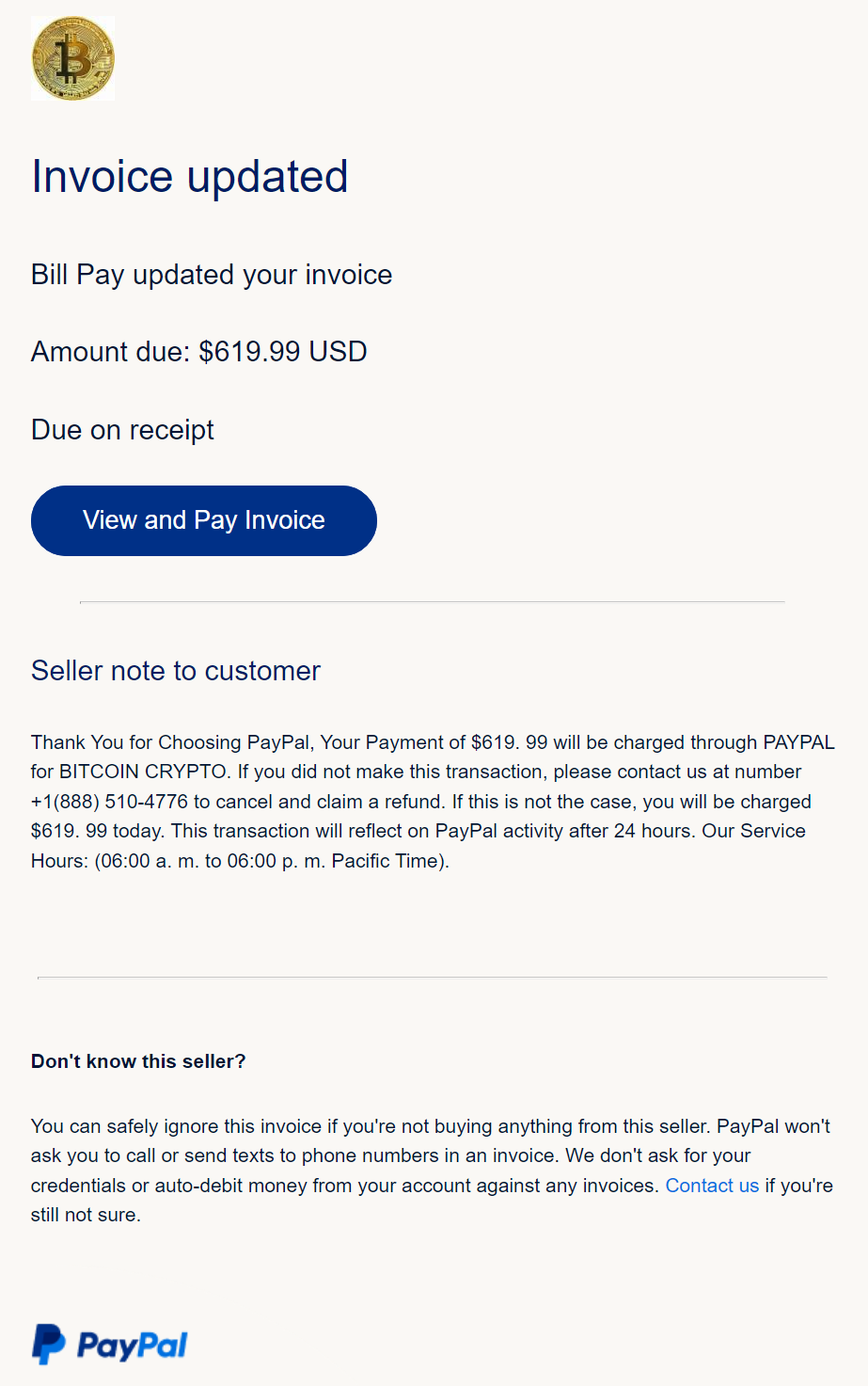Image resolution: width=868 pixels, height=1386 pixels.
Task: Click the Pacific Time service hours text
Action: [x=387, y=861]
